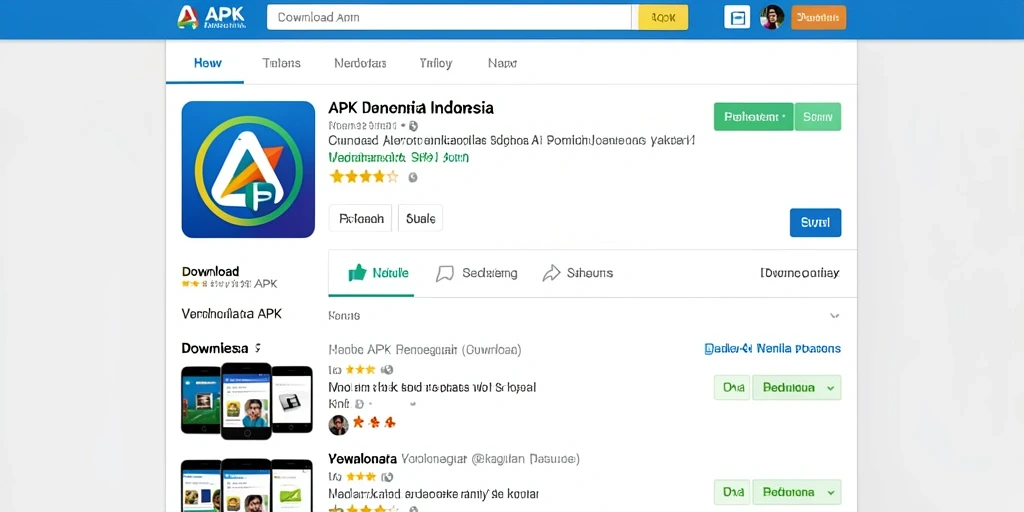The height and width of the screenshot is (512, 1024).
Task: Click the Suale button
Action: click(x=420, y=219)
